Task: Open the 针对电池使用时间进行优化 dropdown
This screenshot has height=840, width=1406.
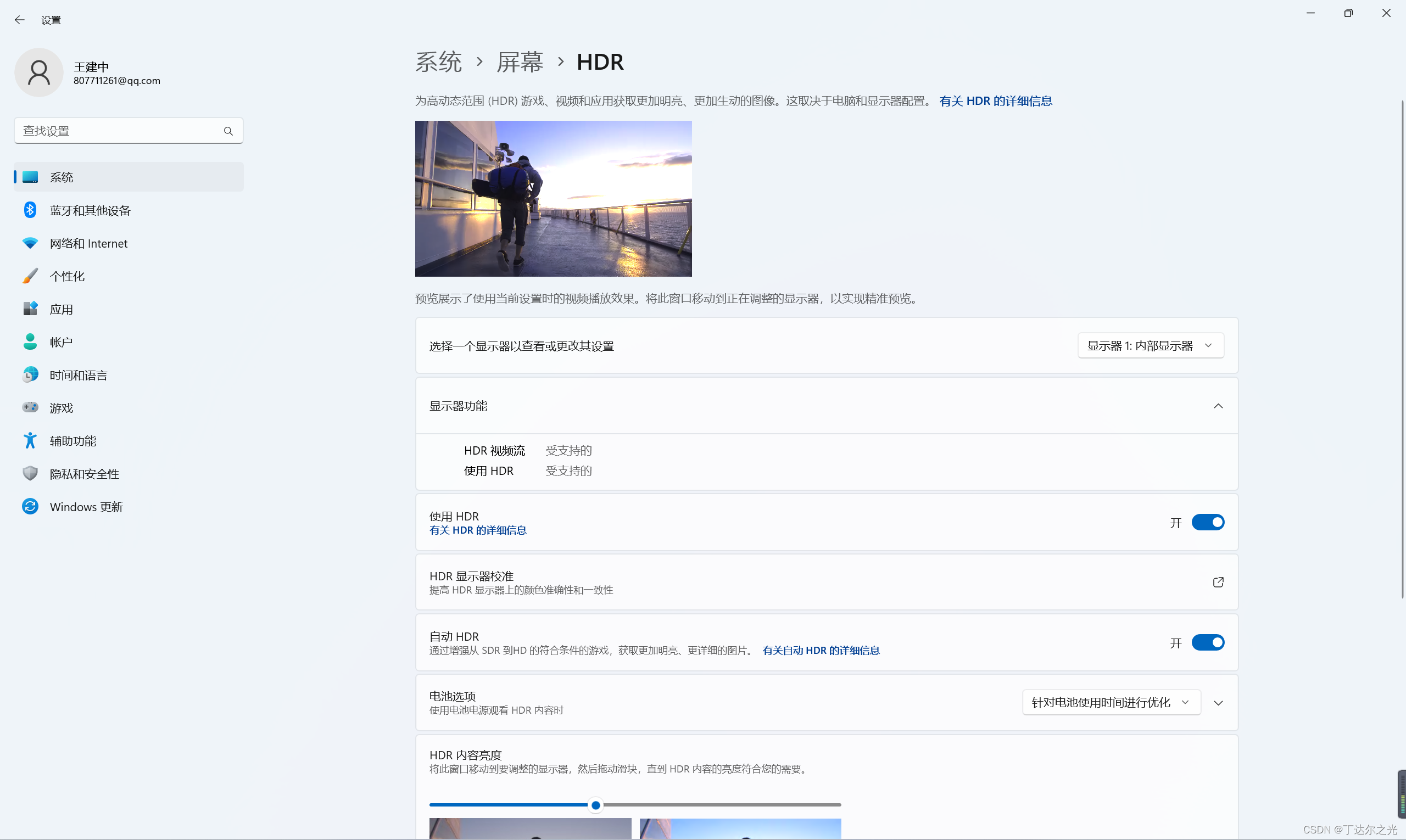Action: pyautogui.click(x=1112, y=703)
